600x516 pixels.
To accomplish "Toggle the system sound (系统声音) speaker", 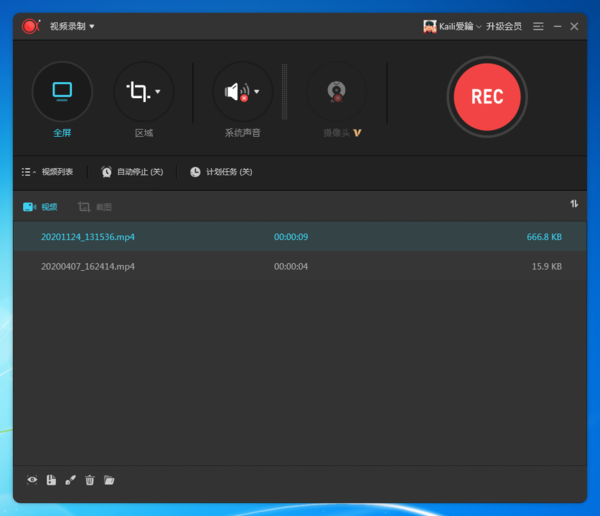I will pyautogui.click(x=236, y=92).
